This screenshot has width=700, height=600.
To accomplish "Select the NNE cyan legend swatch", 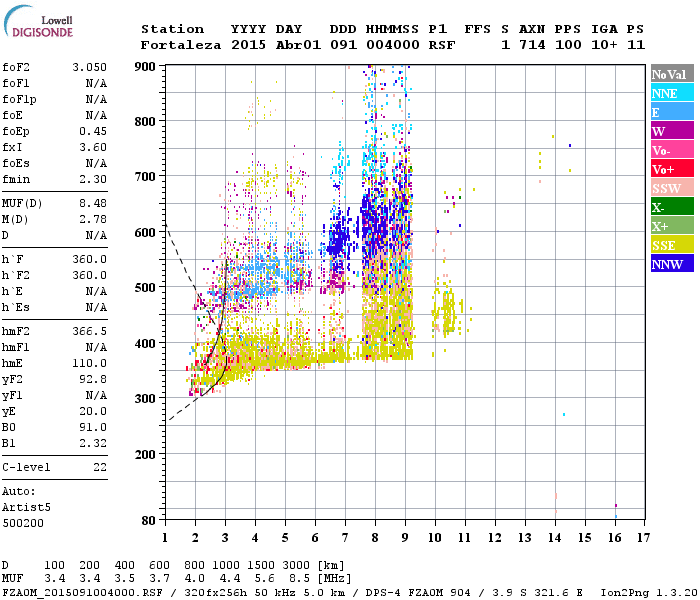I will tap(672, 93).
